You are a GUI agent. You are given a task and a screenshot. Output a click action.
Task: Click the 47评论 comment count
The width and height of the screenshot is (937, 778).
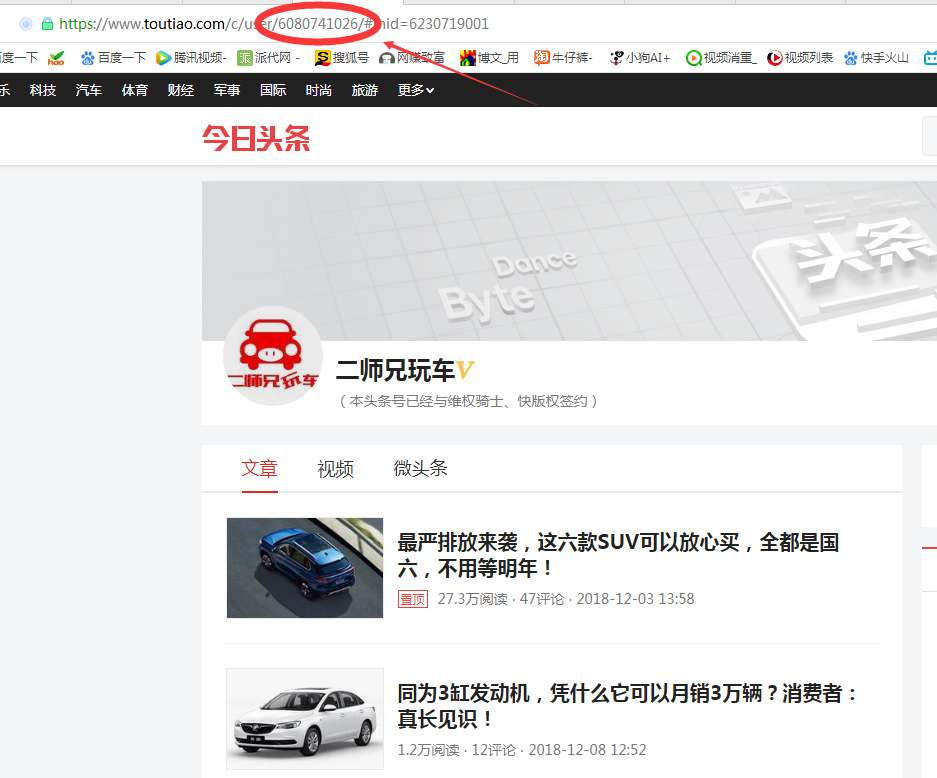541,599
